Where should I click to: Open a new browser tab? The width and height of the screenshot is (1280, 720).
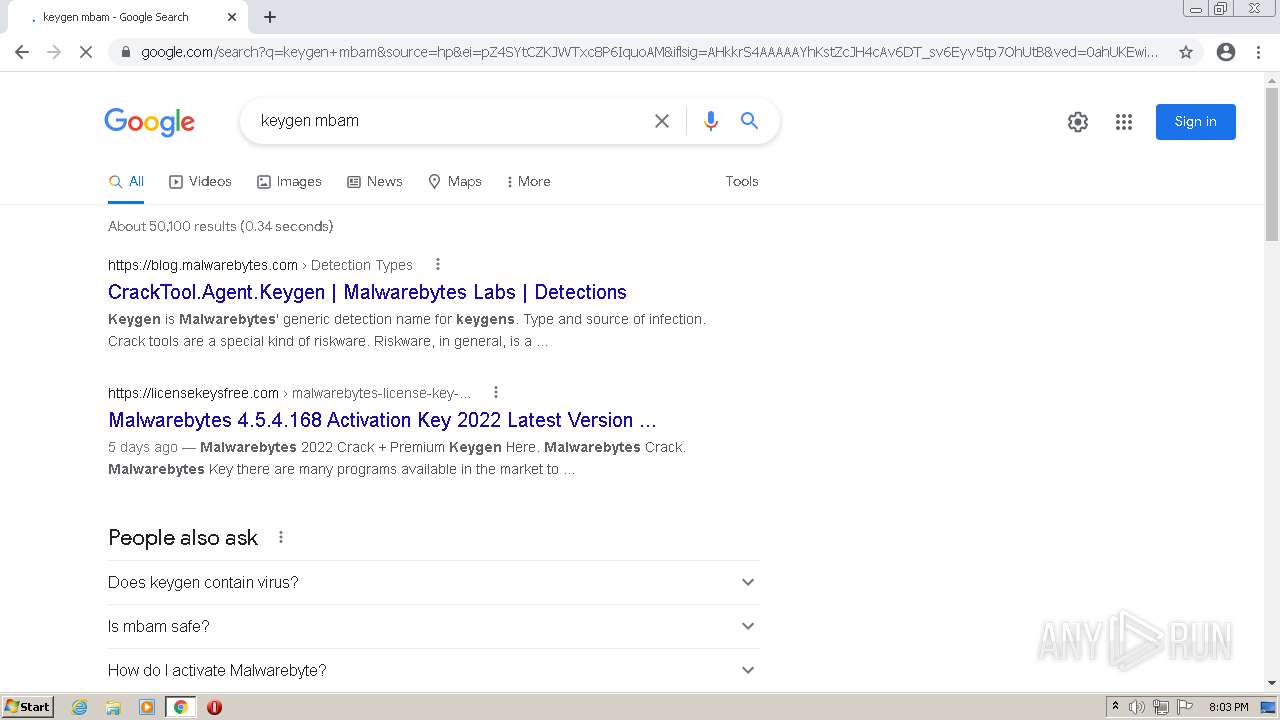(270, 17)
